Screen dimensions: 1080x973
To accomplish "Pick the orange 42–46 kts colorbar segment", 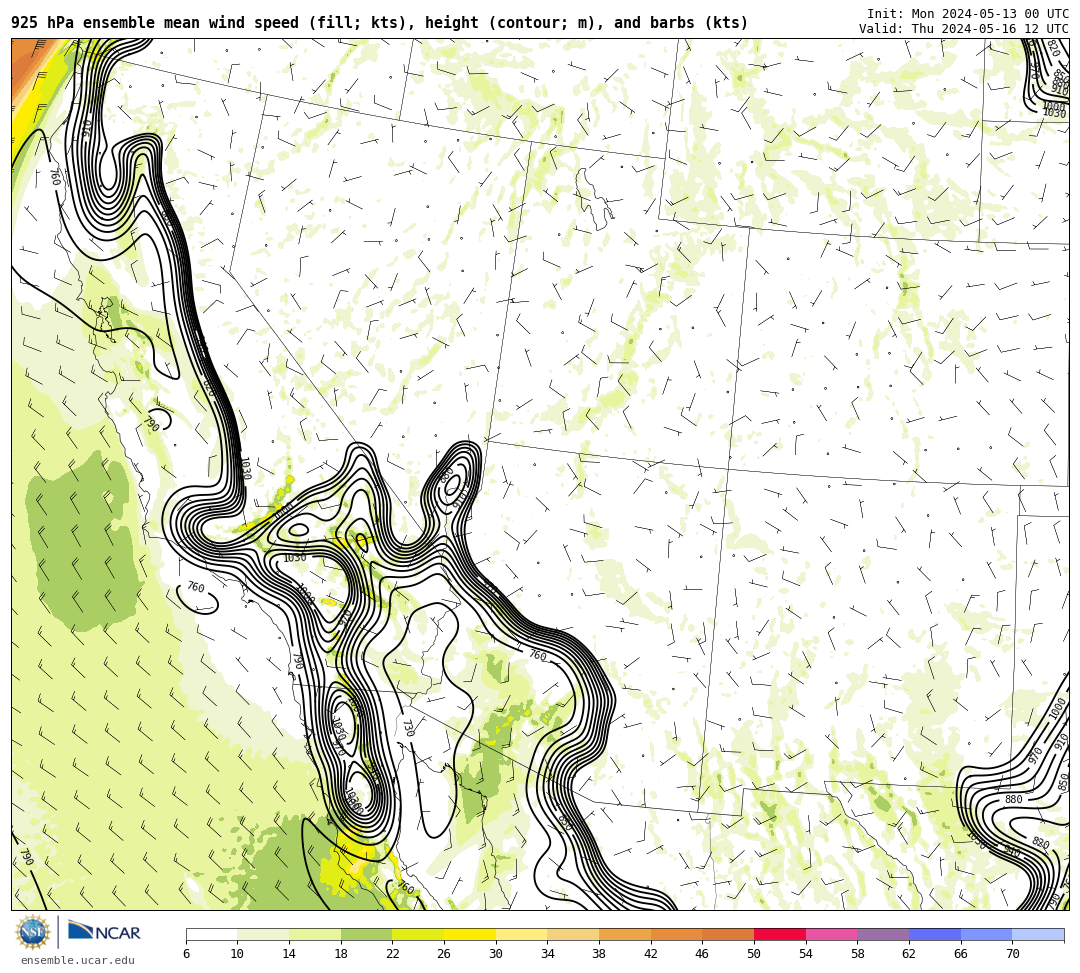I will [x=676, y=934].
